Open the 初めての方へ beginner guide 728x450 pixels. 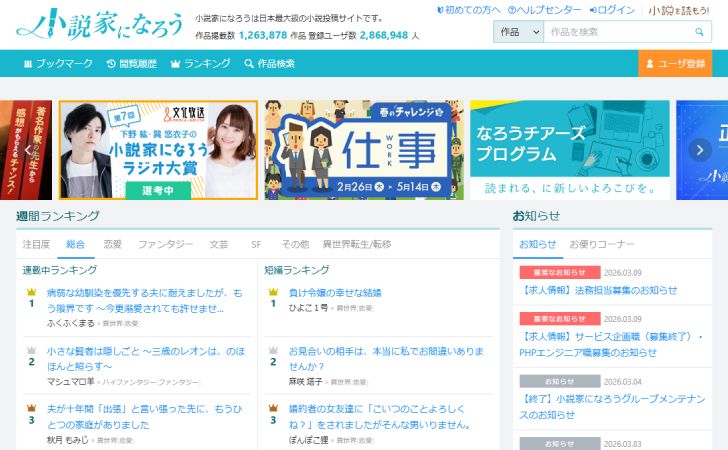coord(469,9)
